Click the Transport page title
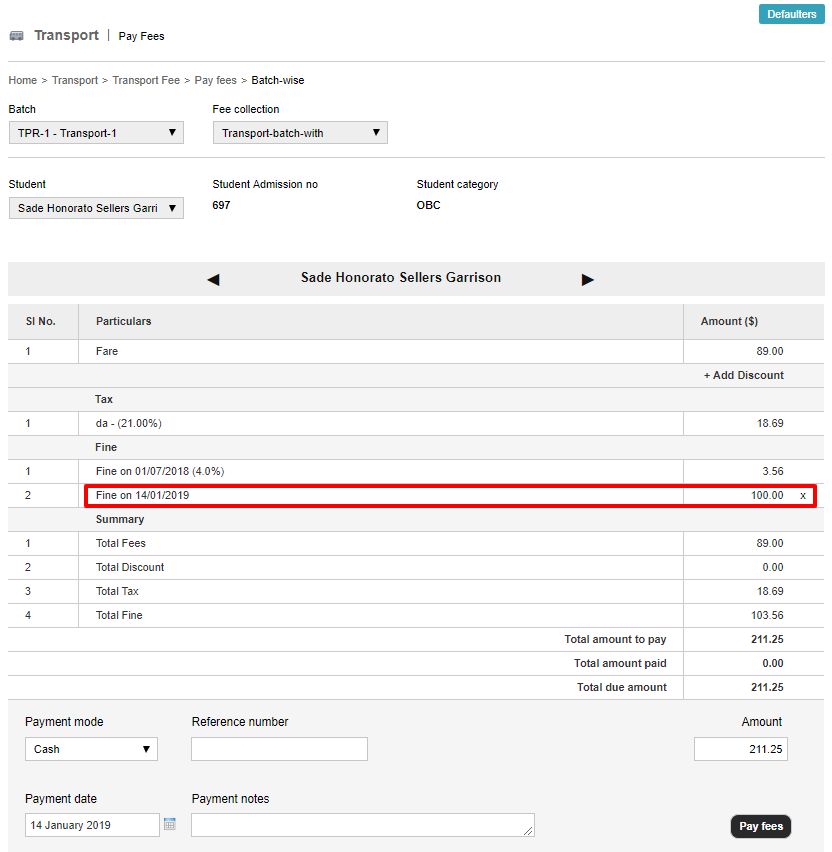Viewport: 832px width, 852px height. [66, 35]
